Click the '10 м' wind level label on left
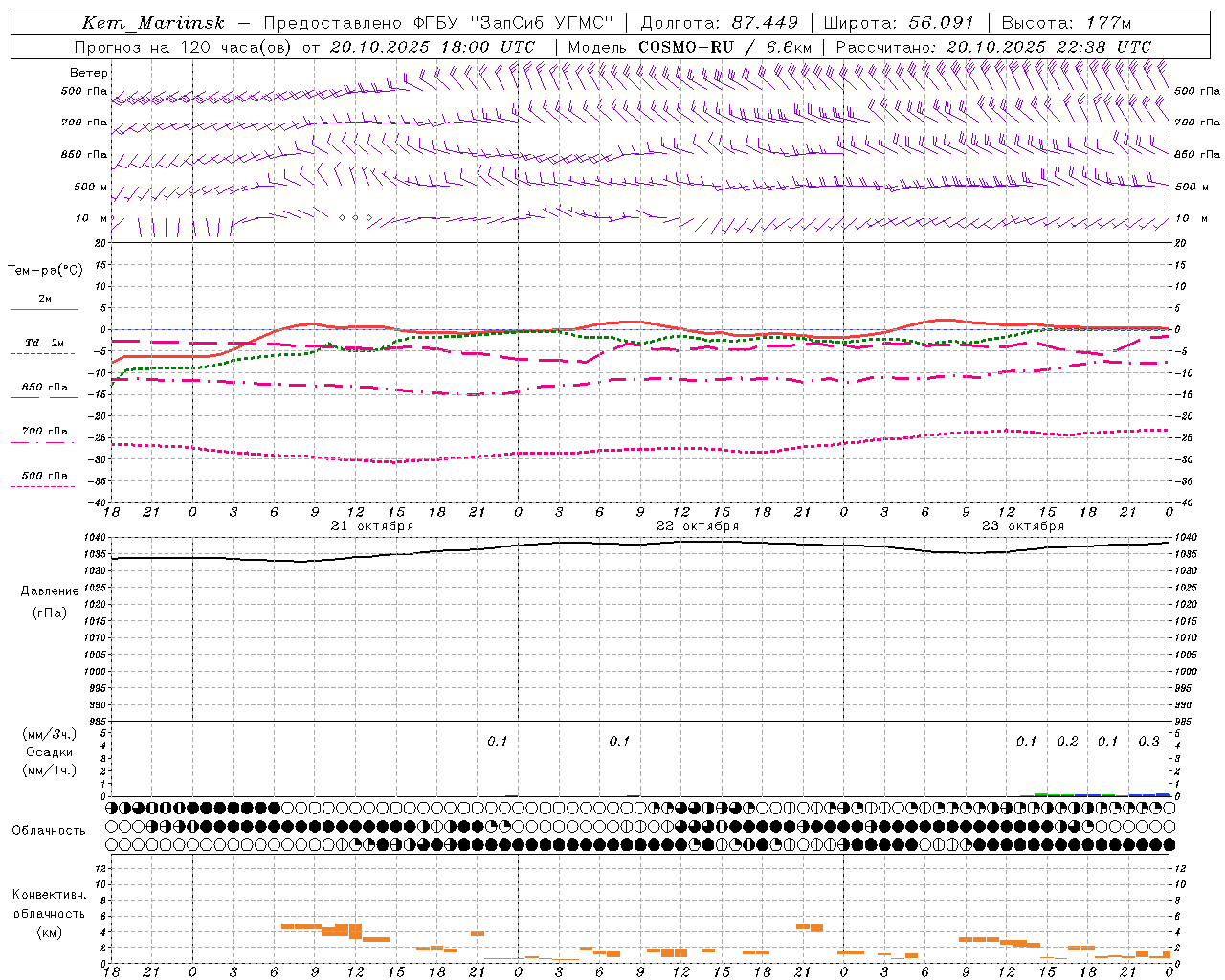 [x=92, y=218]
